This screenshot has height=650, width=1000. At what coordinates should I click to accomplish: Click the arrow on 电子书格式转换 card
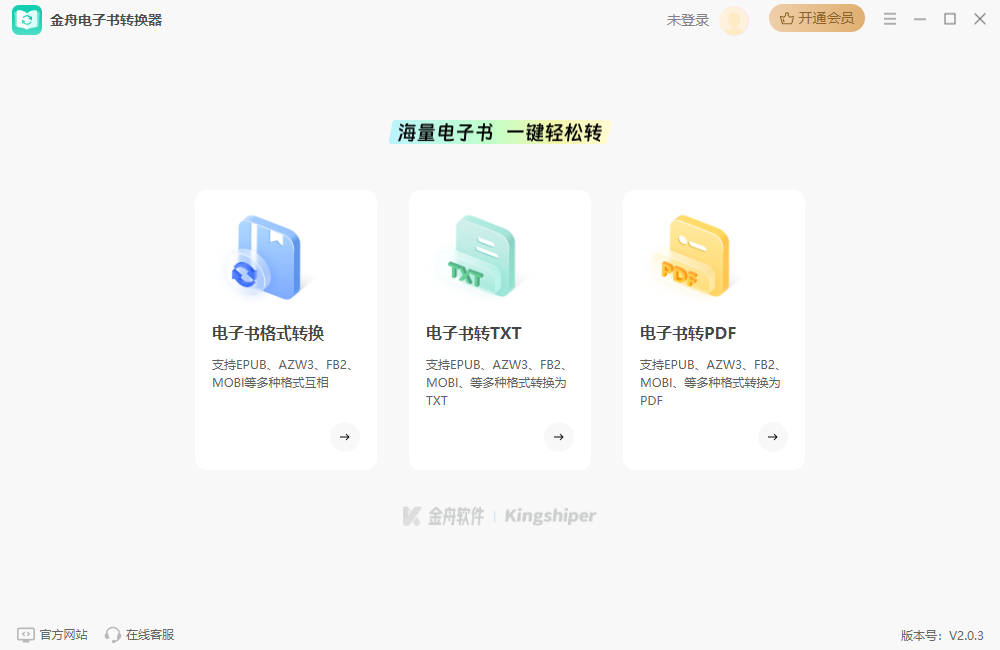coord(345,437)
